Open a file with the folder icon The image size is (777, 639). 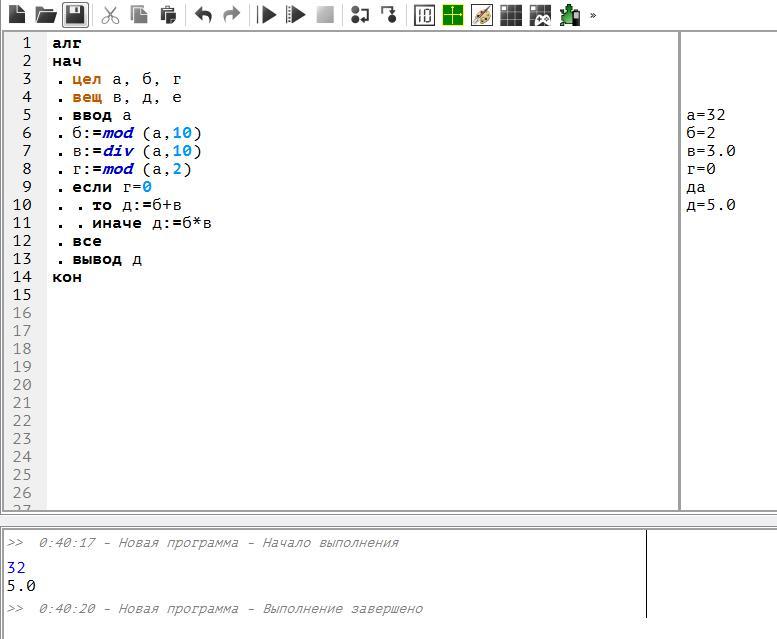pyautogui.click(x=46, y=15)
